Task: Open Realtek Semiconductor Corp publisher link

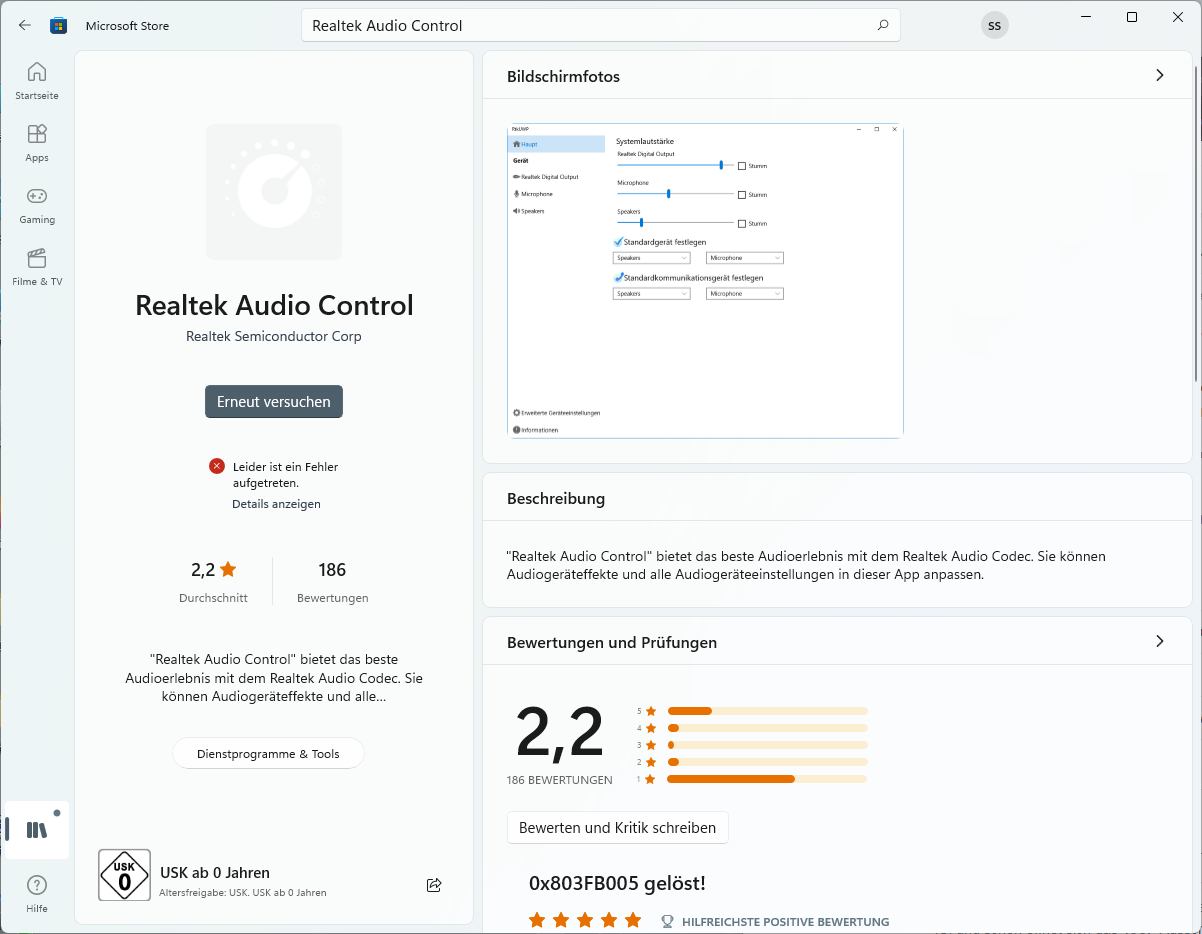Action: pos(274,337)
